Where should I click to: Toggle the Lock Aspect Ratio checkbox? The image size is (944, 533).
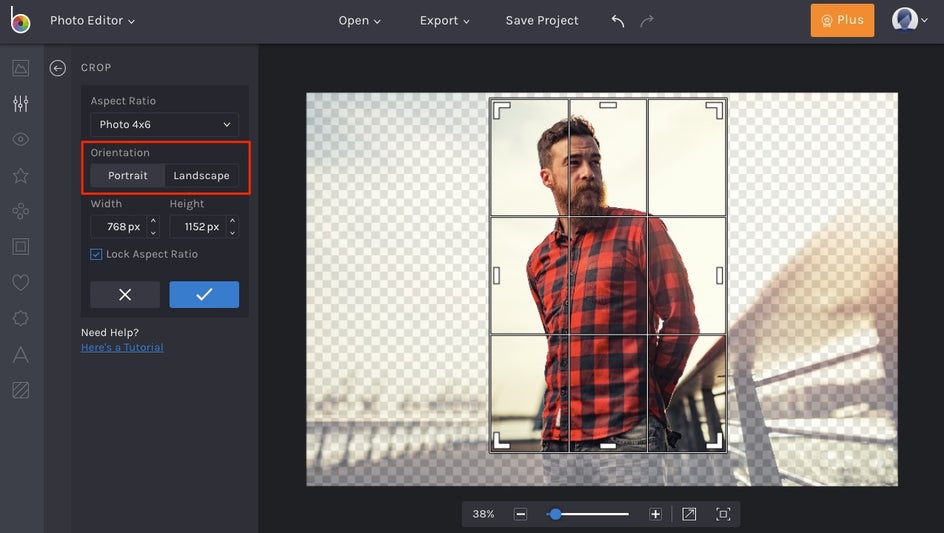[96, 254]
